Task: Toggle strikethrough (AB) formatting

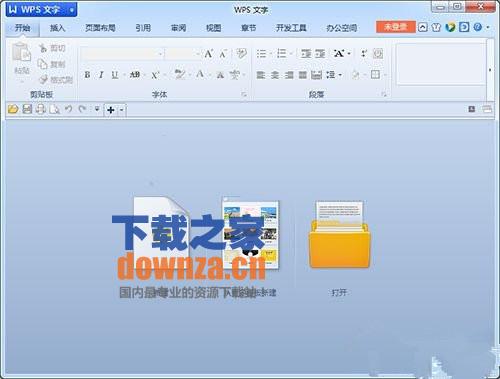Action: pos(135,75)
